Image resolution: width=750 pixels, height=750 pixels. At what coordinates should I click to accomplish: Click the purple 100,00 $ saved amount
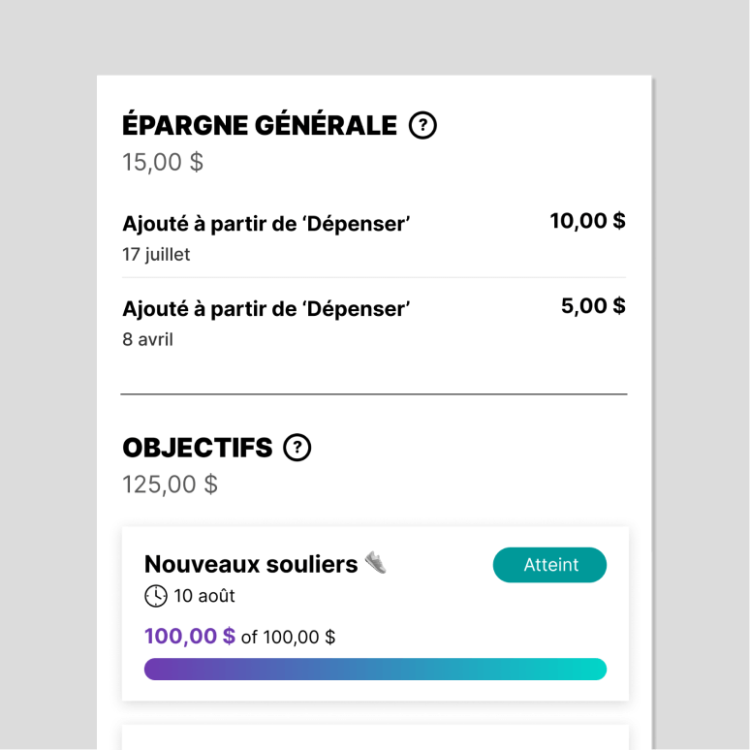pos(190,636)
